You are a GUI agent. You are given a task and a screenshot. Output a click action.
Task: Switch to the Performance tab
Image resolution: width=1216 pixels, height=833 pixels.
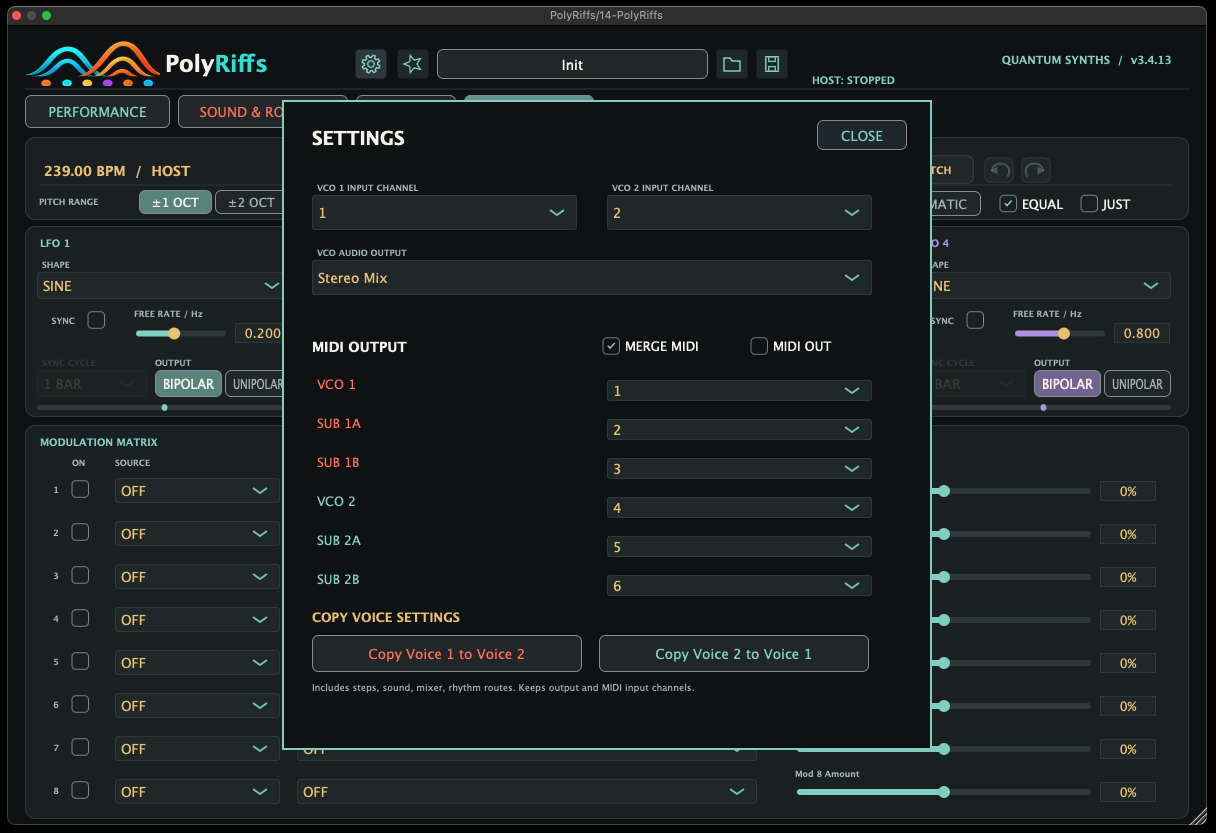tap(97, 112)
